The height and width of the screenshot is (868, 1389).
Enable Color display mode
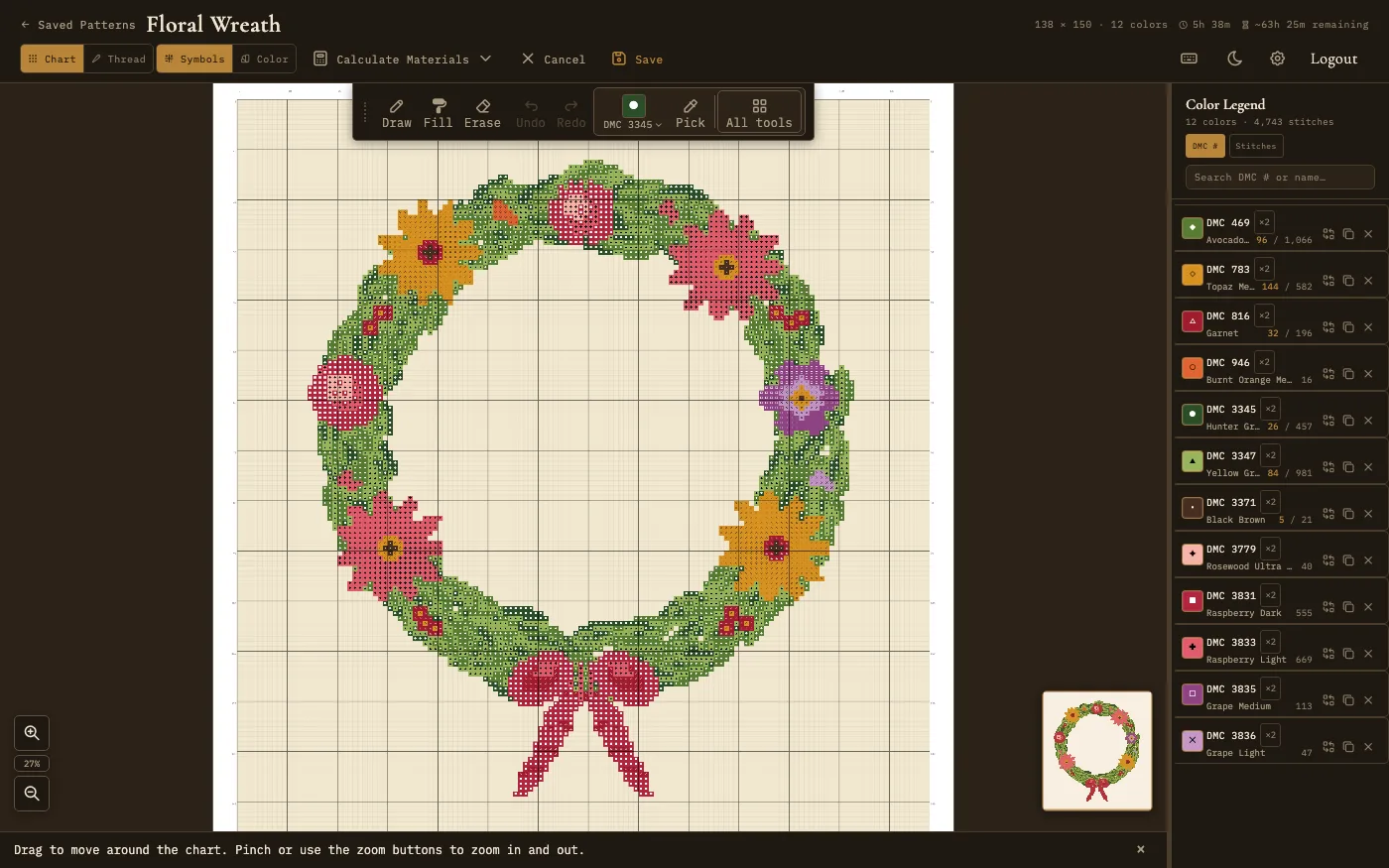(x=264, y=59)
